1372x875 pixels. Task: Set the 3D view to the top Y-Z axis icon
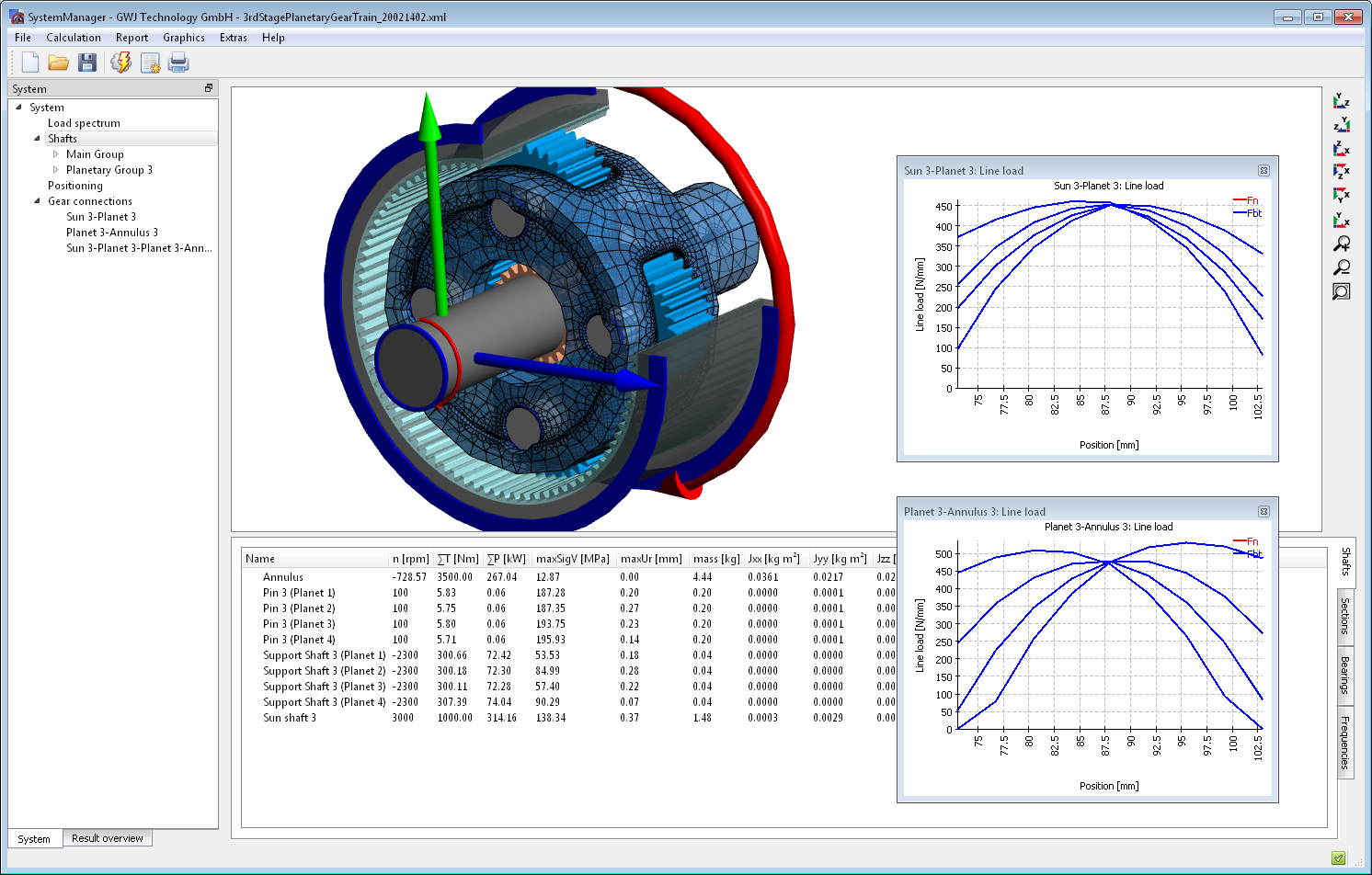pyautogui.click(x=1342, y=100)
